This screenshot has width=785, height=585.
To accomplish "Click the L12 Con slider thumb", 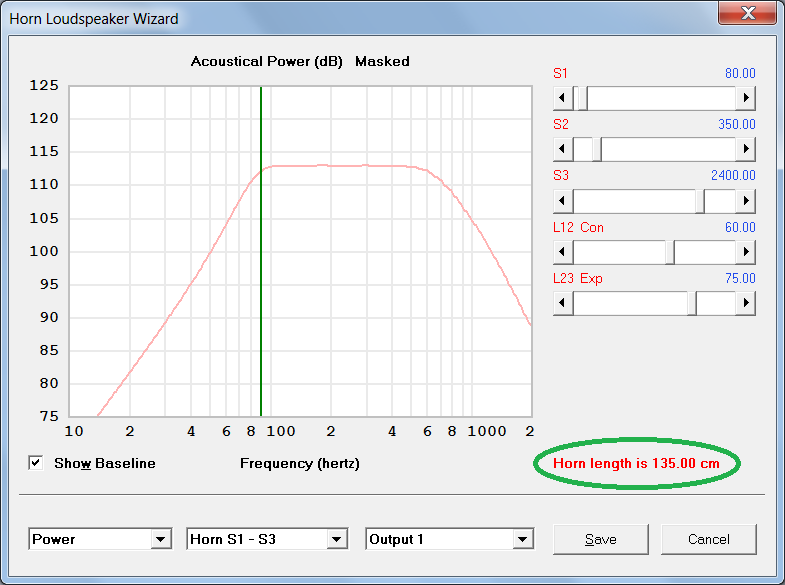I will click(x=670, y=252).
